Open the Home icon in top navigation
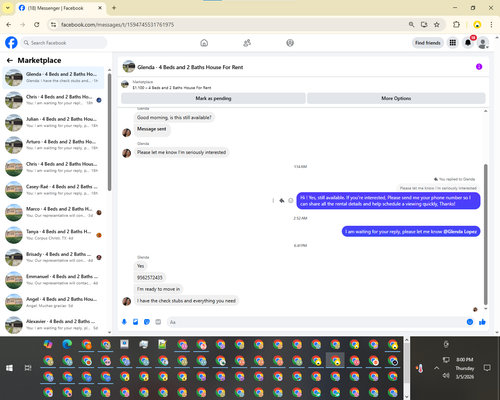500x400 pixels. pos(204,43)
